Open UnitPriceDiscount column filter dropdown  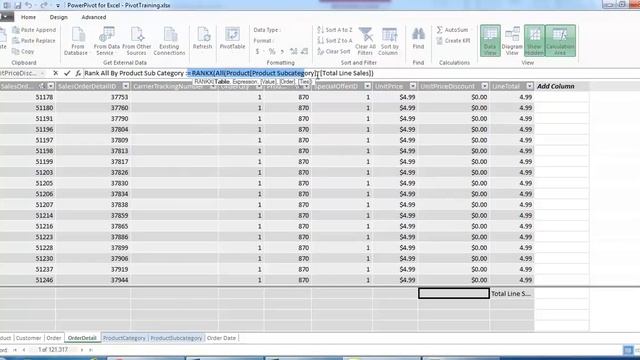click(484, 86)
